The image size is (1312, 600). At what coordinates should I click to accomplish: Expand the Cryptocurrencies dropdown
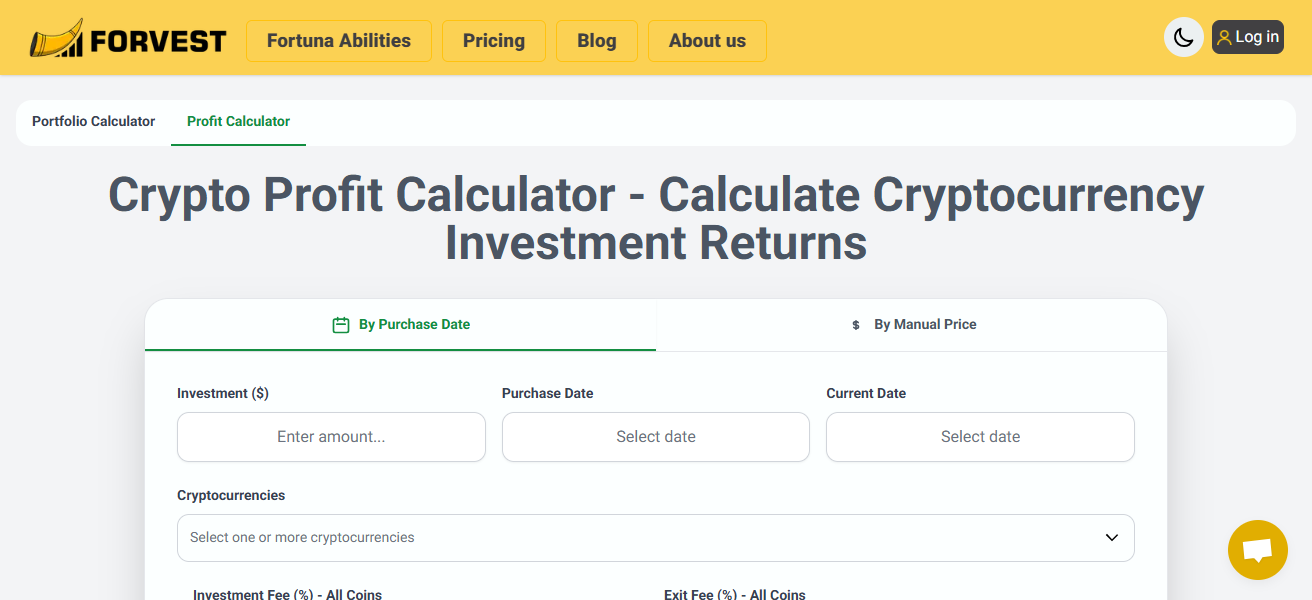coord(655,537)
